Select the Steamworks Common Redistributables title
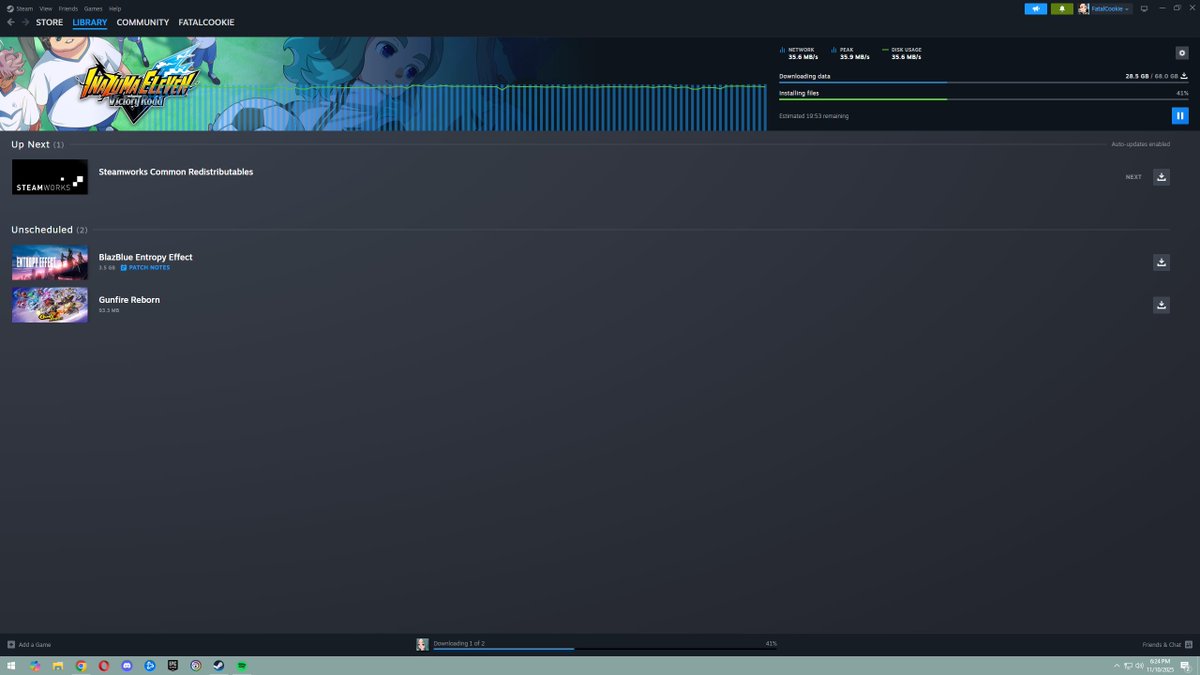Image resolution: width=1200 pixels, height=675 pixels. [176, 172]
